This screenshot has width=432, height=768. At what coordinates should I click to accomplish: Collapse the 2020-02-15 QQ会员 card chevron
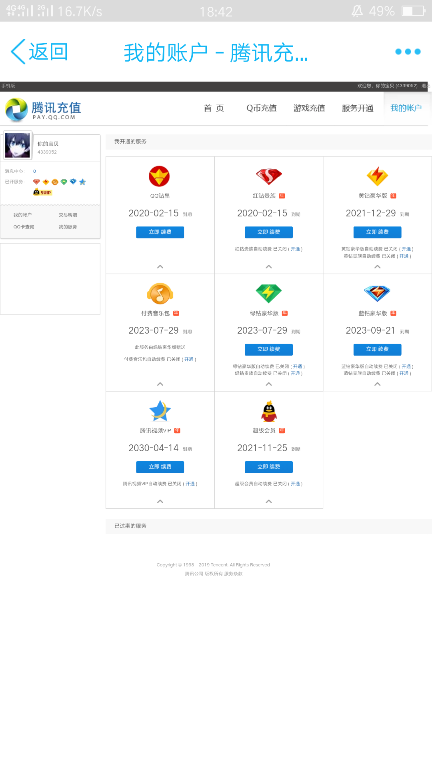(160, 266)
